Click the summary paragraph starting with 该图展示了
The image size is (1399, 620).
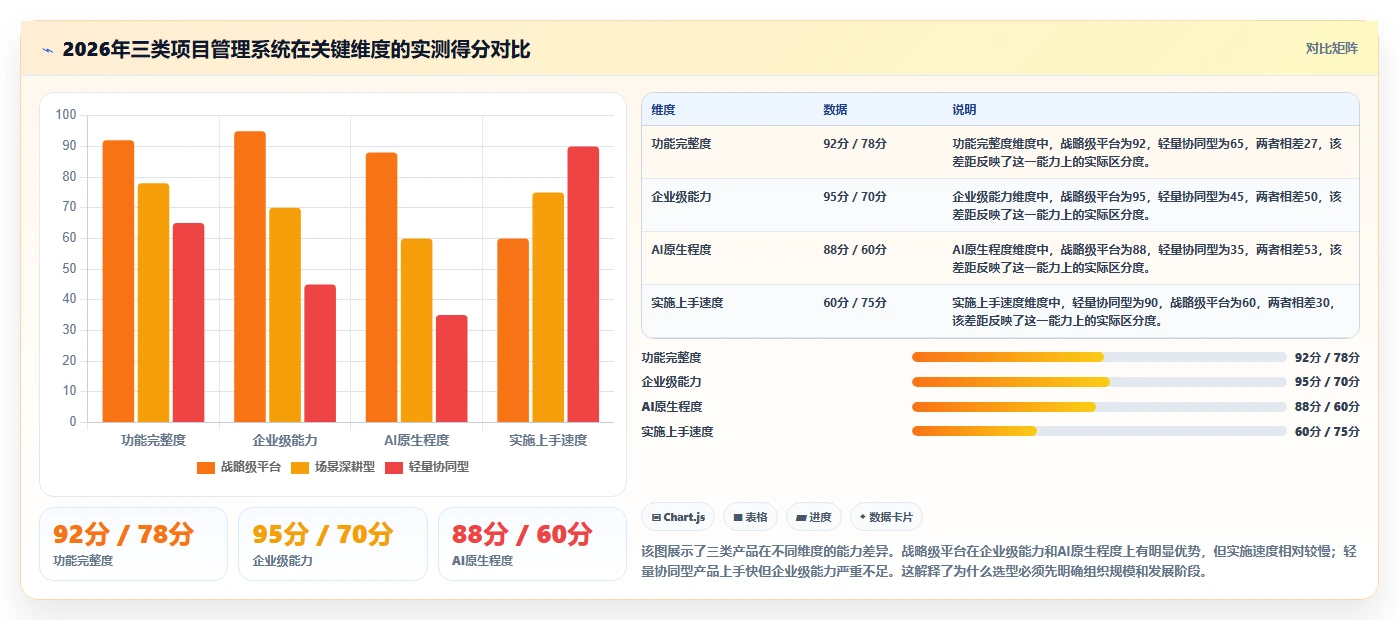click(999, 561)
